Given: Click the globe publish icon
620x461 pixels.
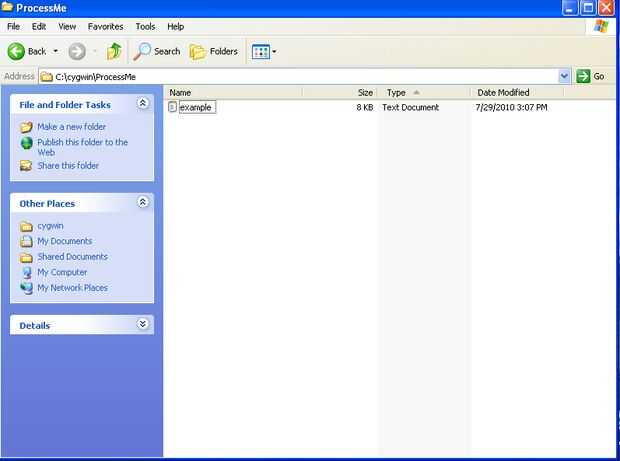Looking at the screenshot, I should point(26,143).
